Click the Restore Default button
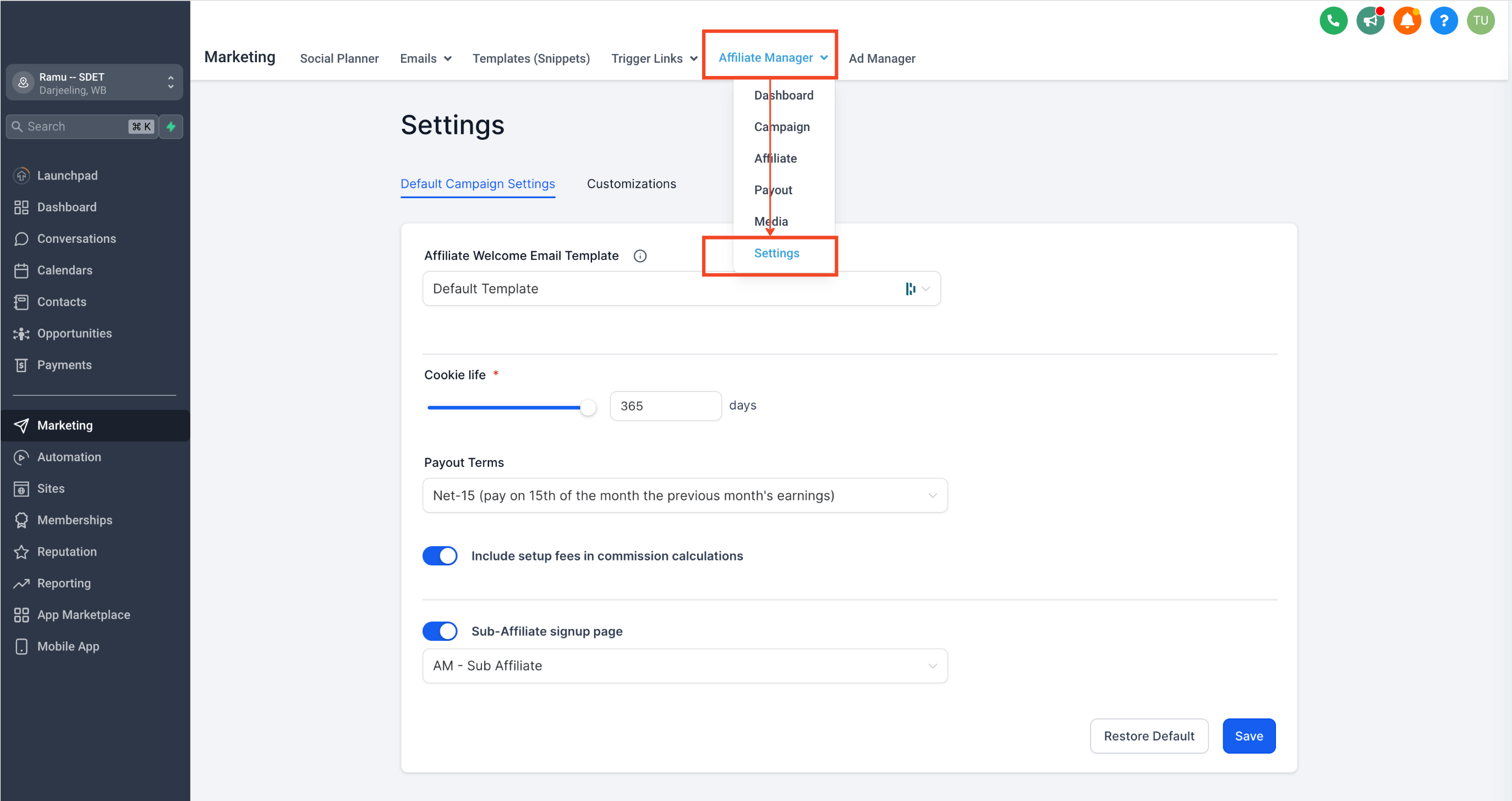Viewport: 1512px width, 801px height. pos(1149,736)
